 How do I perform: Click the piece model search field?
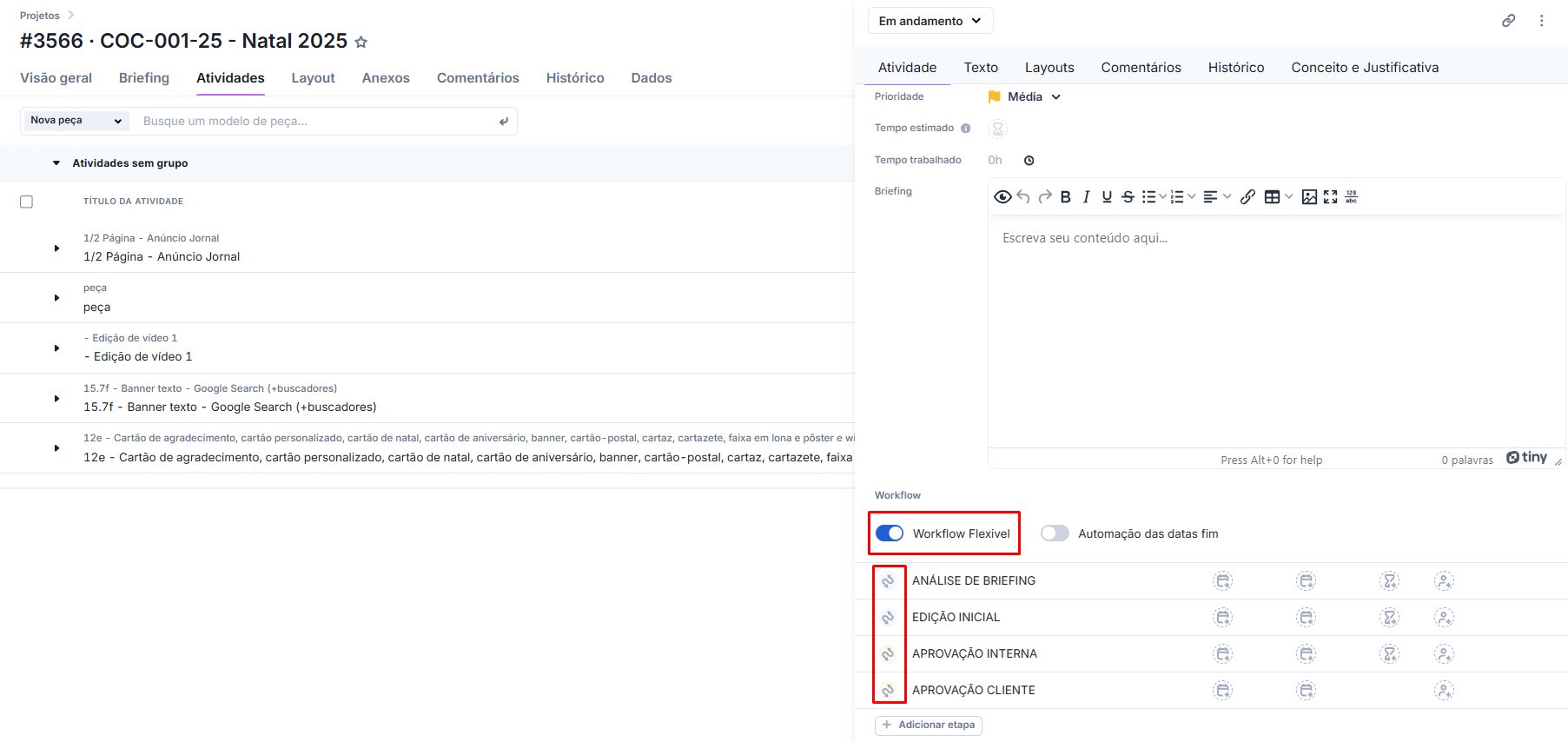[313, 122]
